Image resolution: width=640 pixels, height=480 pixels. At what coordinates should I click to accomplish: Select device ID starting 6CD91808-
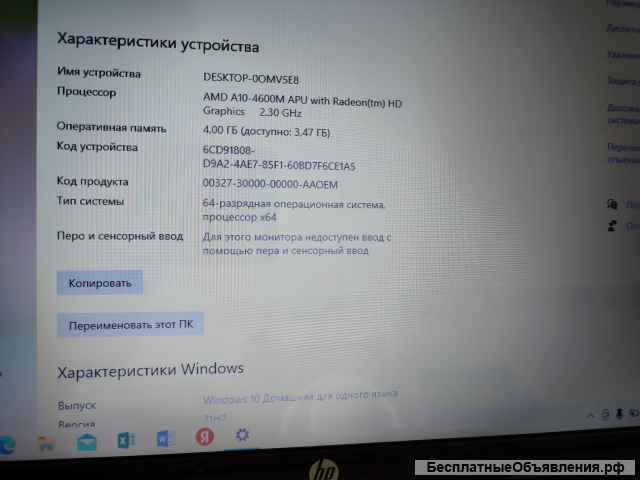coord(279,158)
